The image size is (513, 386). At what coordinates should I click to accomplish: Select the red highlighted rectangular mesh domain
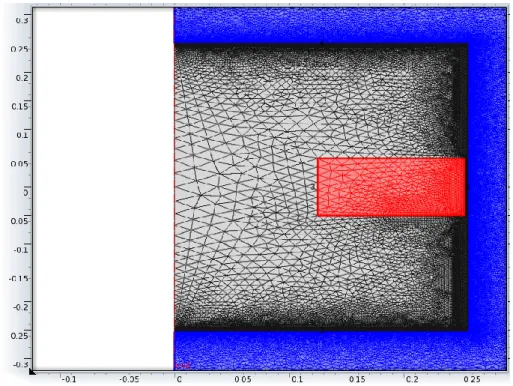[x=391, y=187]
